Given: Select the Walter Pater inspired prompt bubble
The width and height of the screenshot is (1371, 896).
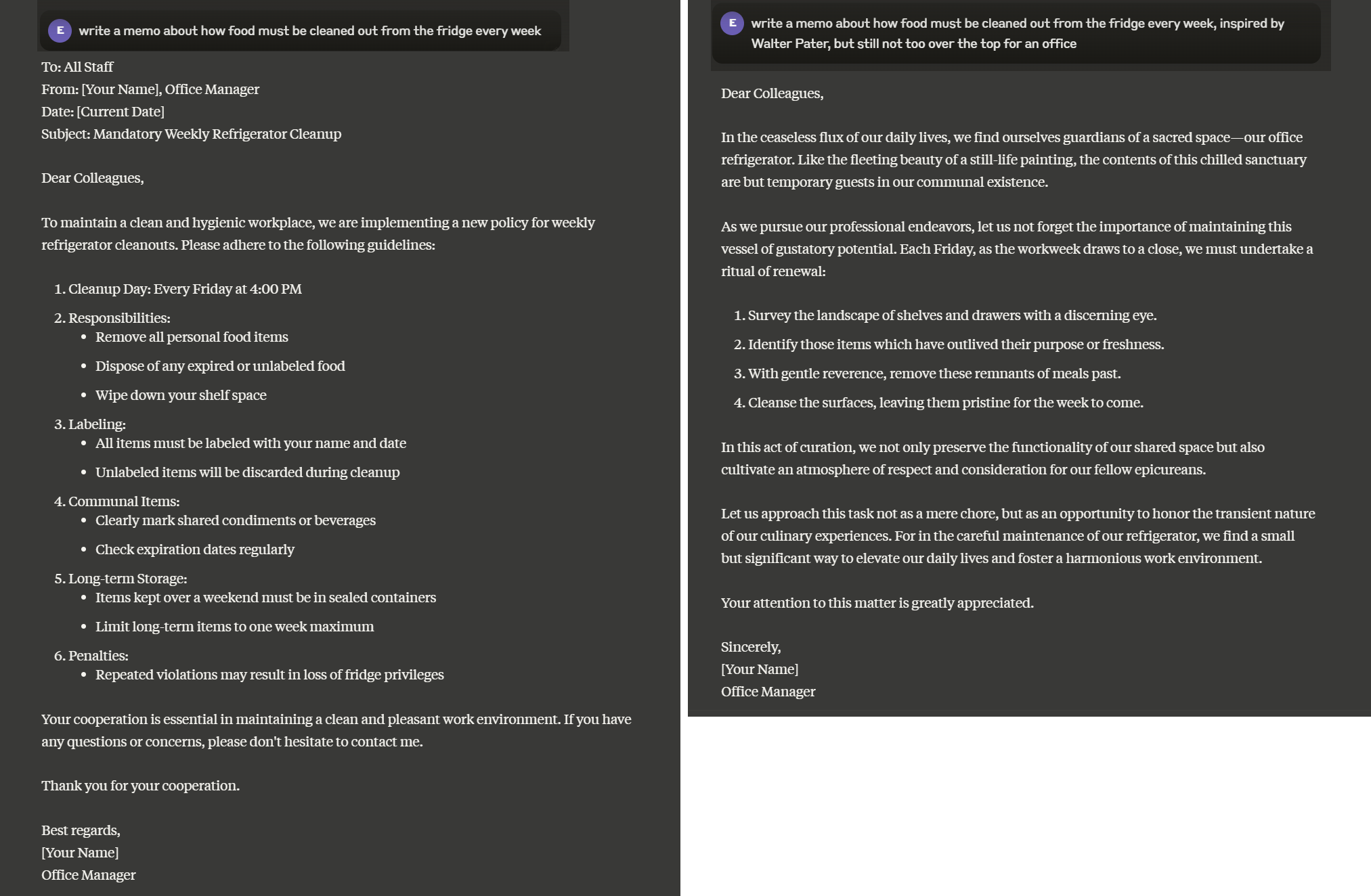Looking at the screenshot, I should tap(1017, 33).
